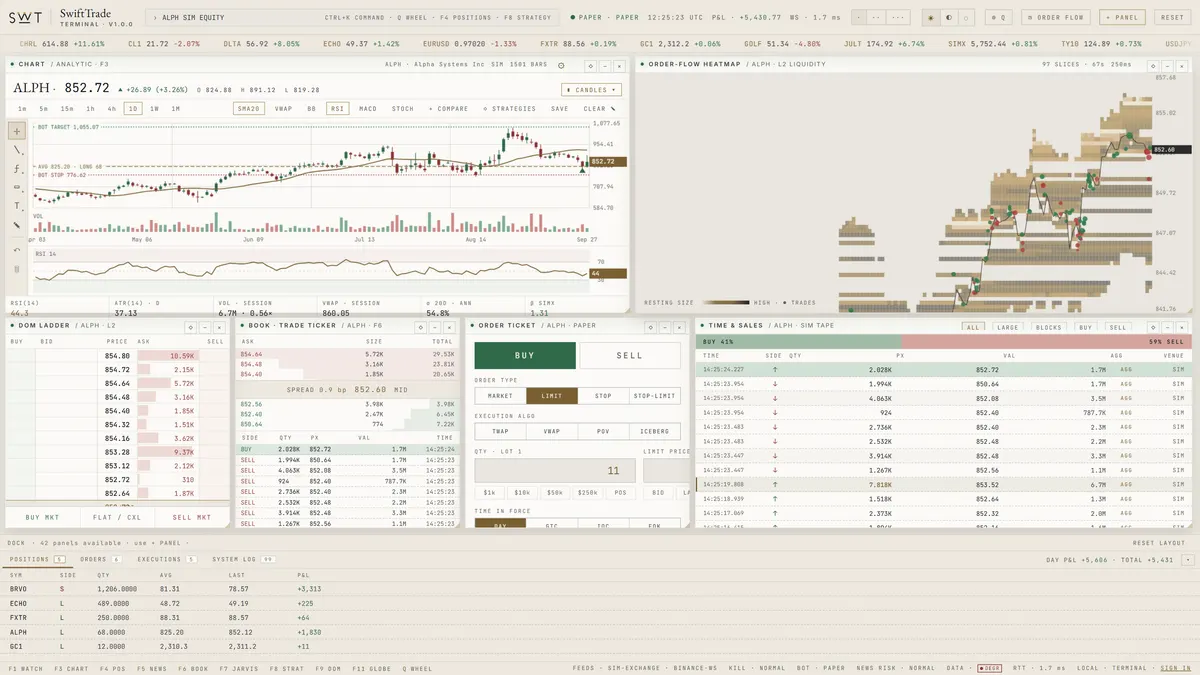Viewport: 1200px width, 675px height.
Task: Open the Strategies menu
Action: tap(509, 108)
